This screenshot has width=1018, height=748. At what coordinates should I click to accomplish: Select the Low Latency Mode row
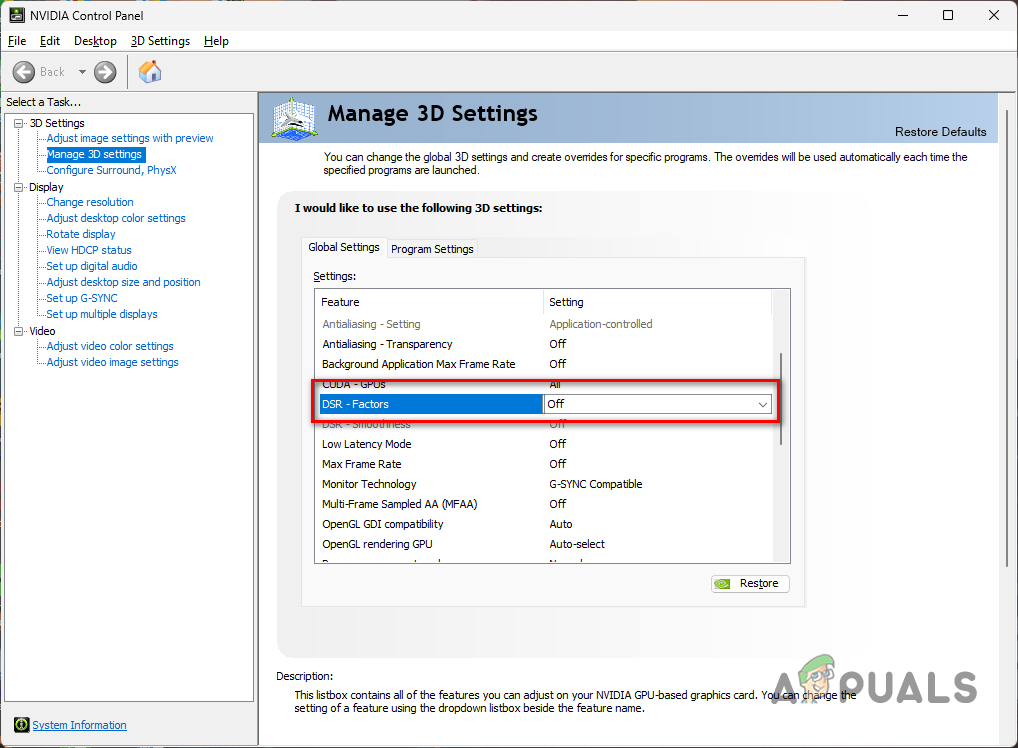(x=545, y=444)
